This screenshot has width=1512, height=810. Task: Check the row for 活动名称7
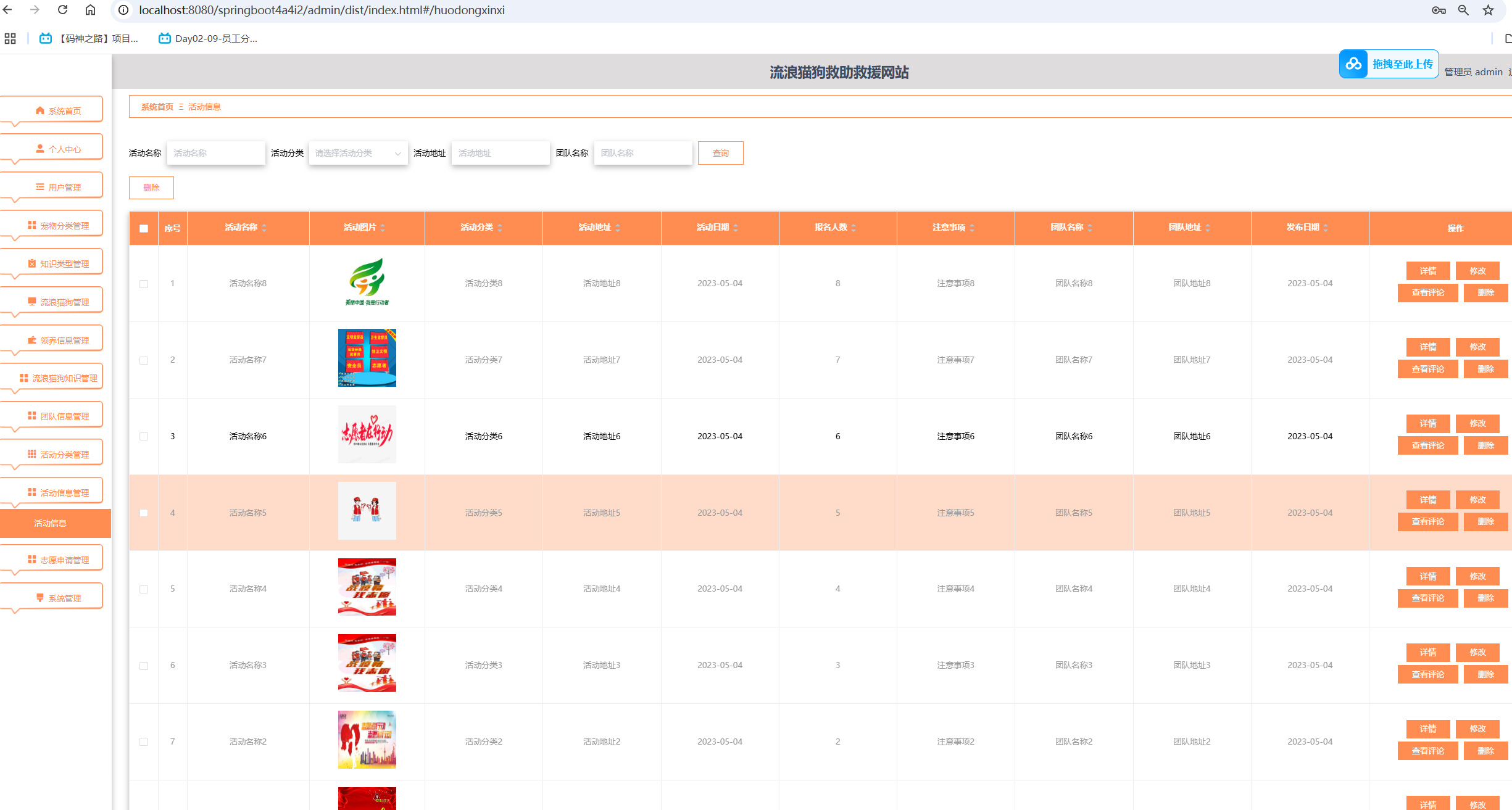[144, 360]
